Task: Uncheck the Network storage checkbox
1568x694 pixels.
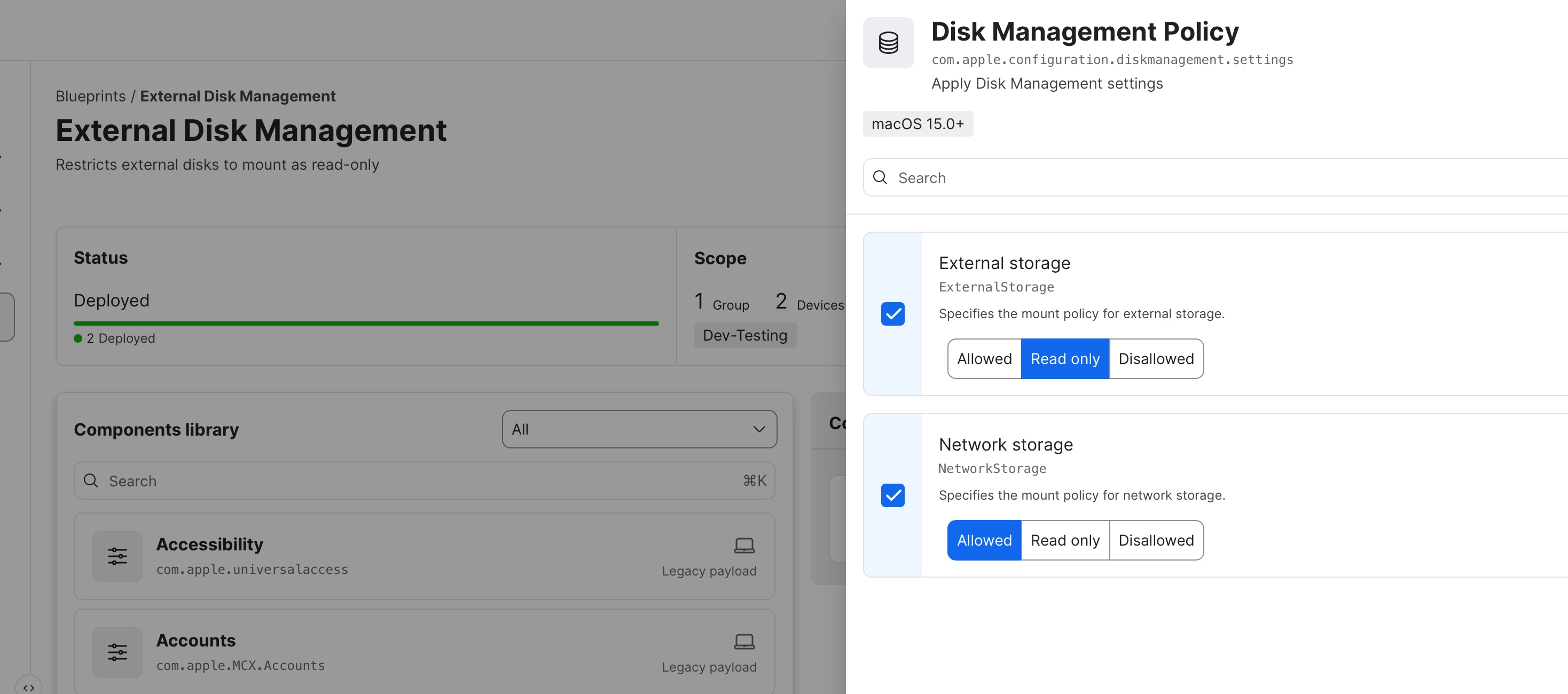Action: pyautogui.click(x=892, y=495)
